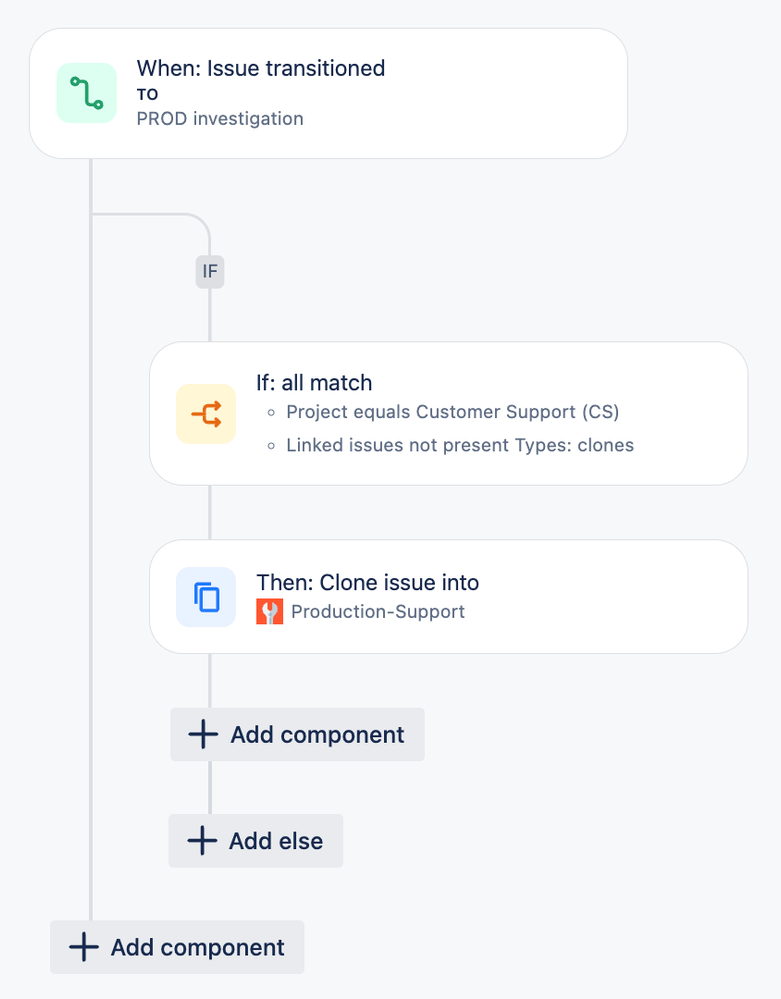Add a component inside the IF branch
Screen dimensions: 781x999
click(297, 734)
